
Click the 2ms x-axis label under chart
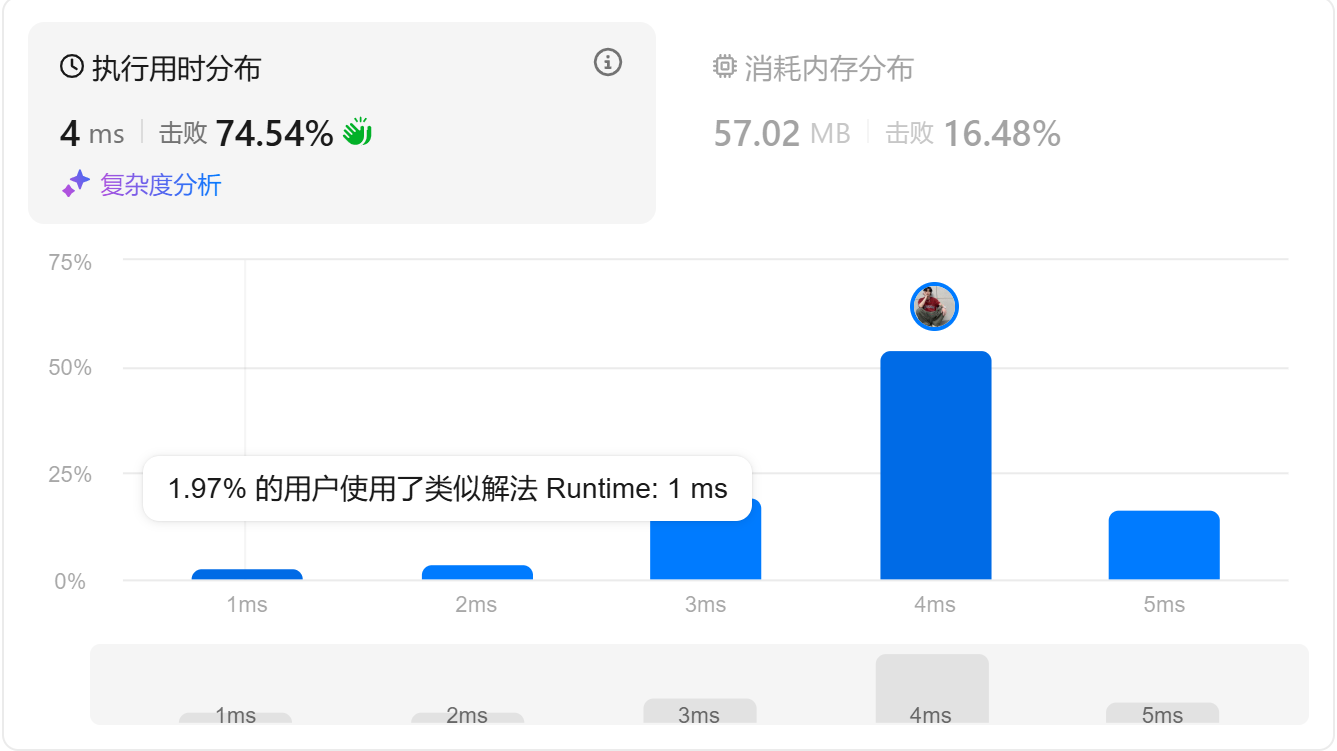[x=476, y=605]
